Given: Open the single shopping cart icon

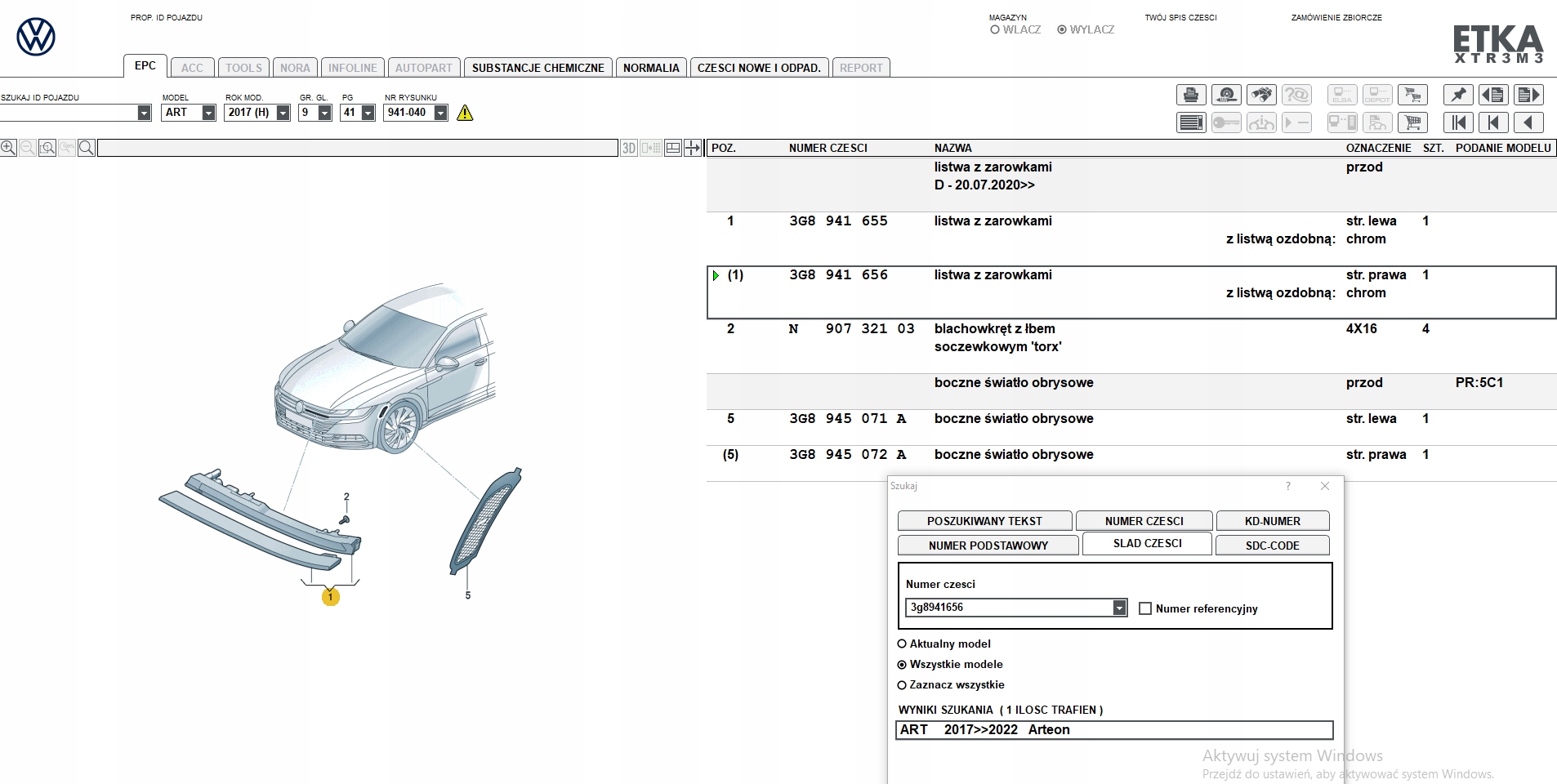Looking at the screenshot, I should click(1412, 123).
